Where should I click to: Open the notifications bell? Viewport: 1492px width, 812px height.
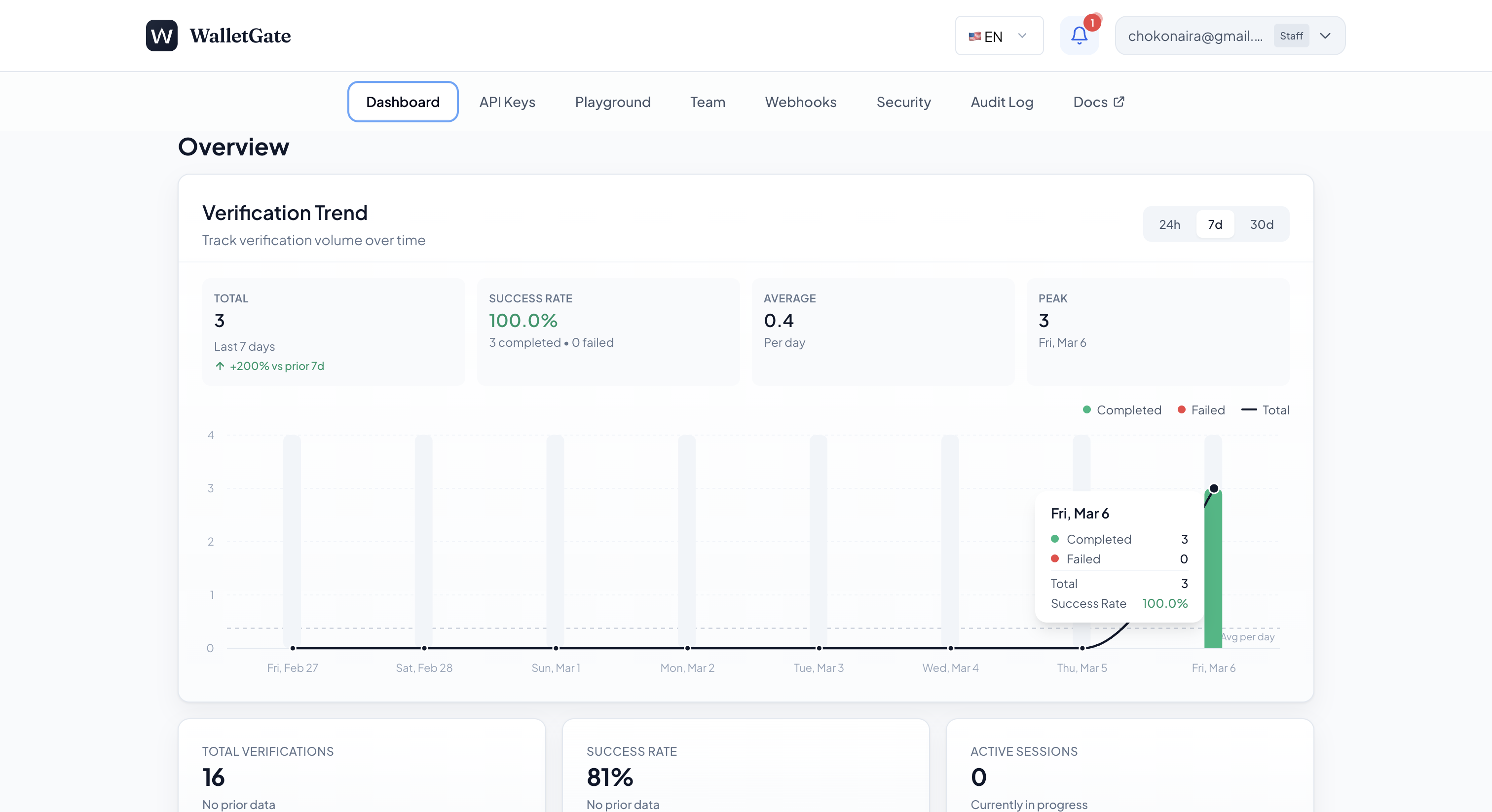(x=1079, y=36)
